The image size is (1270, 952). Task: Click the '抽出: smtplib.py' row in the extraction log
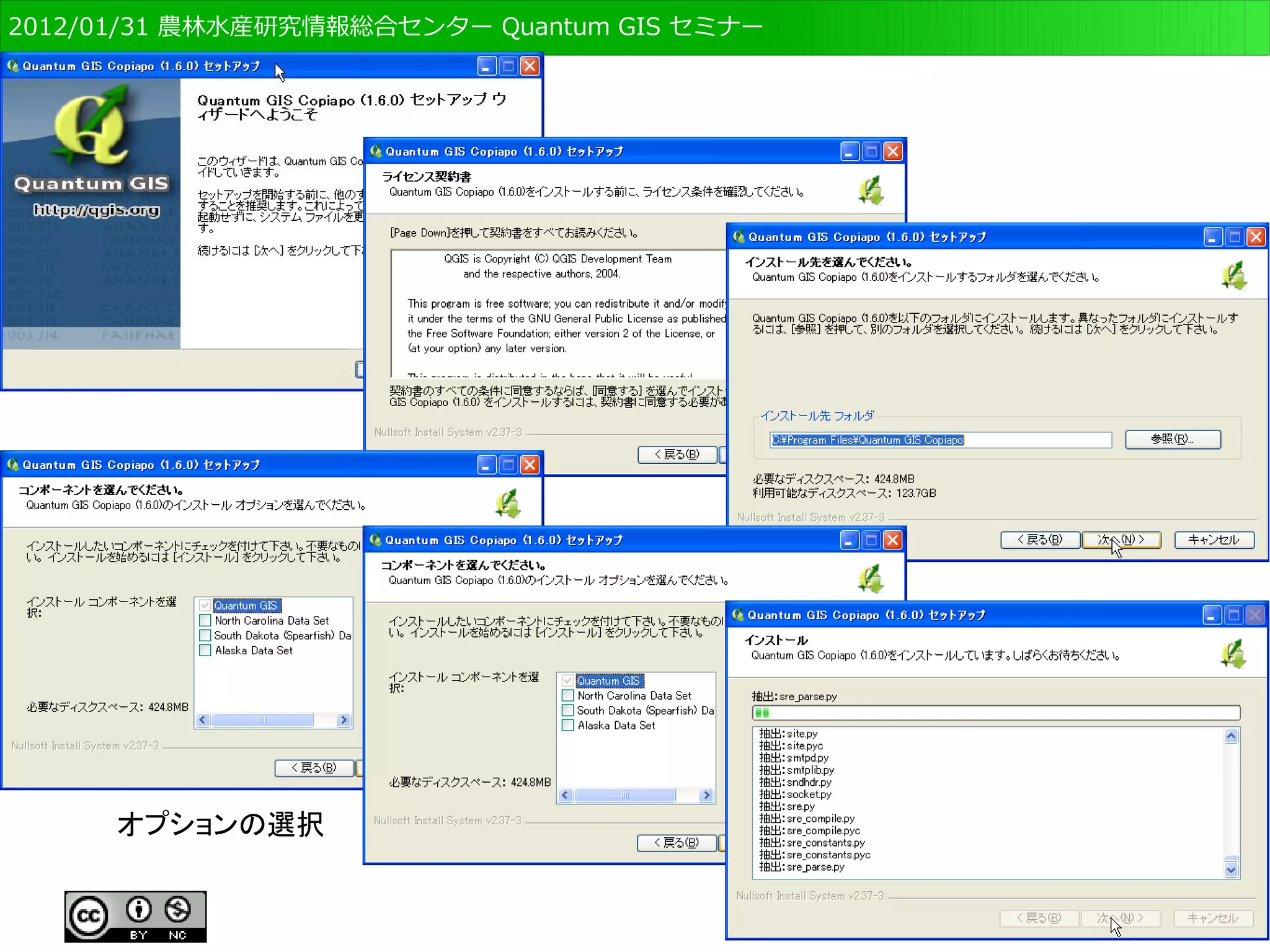click(797, 770)
